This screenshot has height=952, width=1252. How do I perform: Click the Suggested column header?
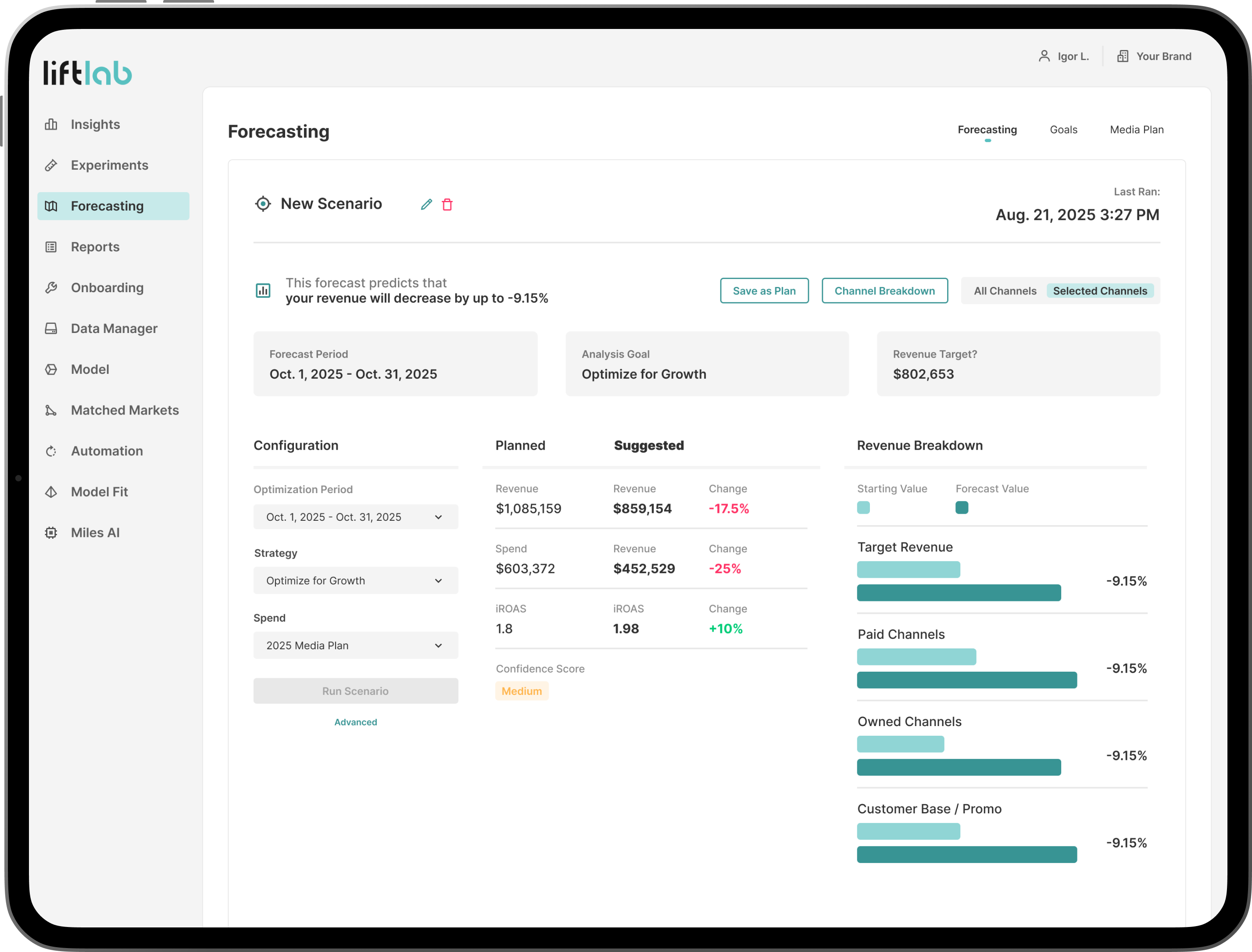(x=649, y=445)
